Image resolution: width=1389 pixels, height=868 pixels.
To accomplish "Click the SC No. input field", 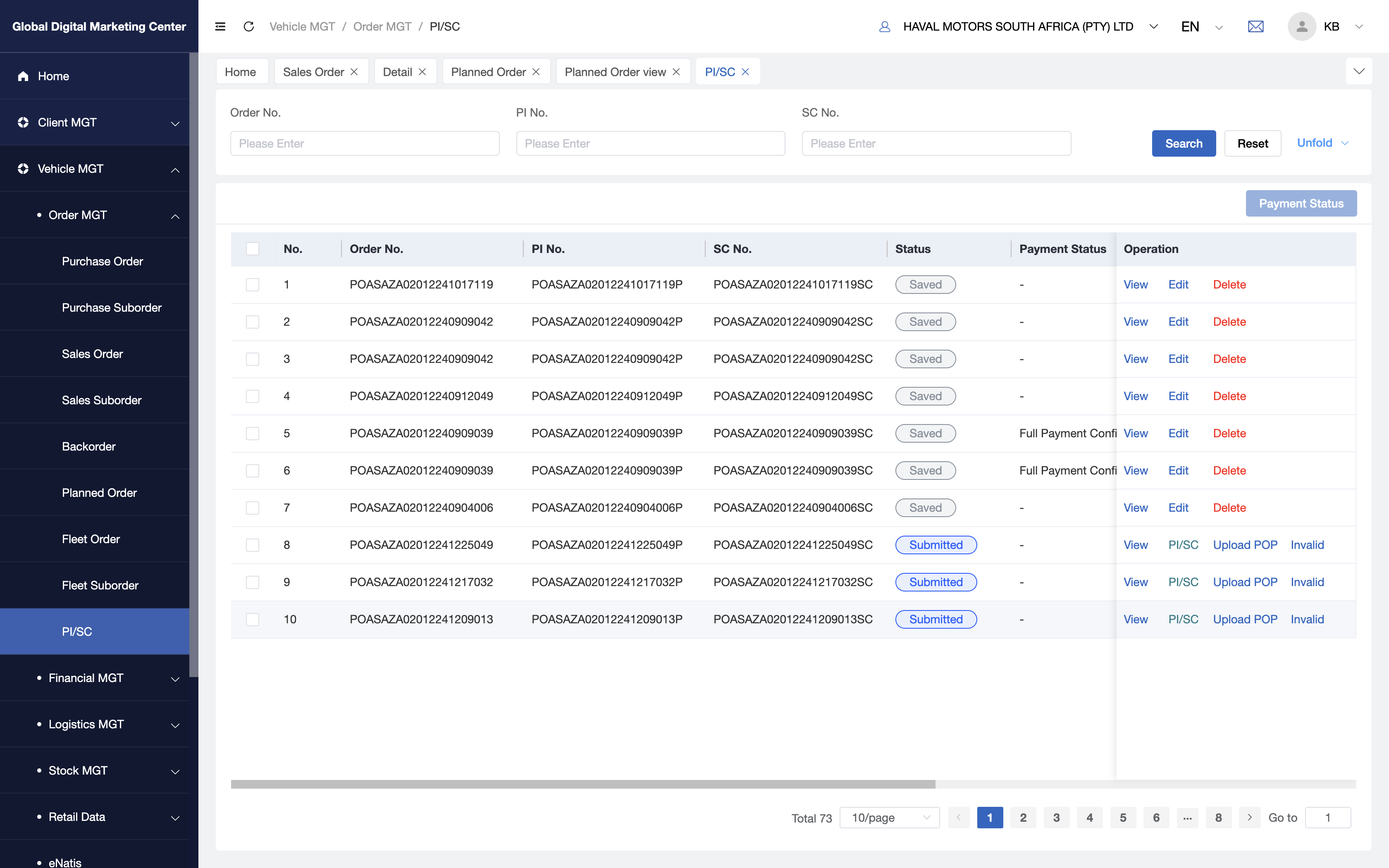I will tap(936, 143).
